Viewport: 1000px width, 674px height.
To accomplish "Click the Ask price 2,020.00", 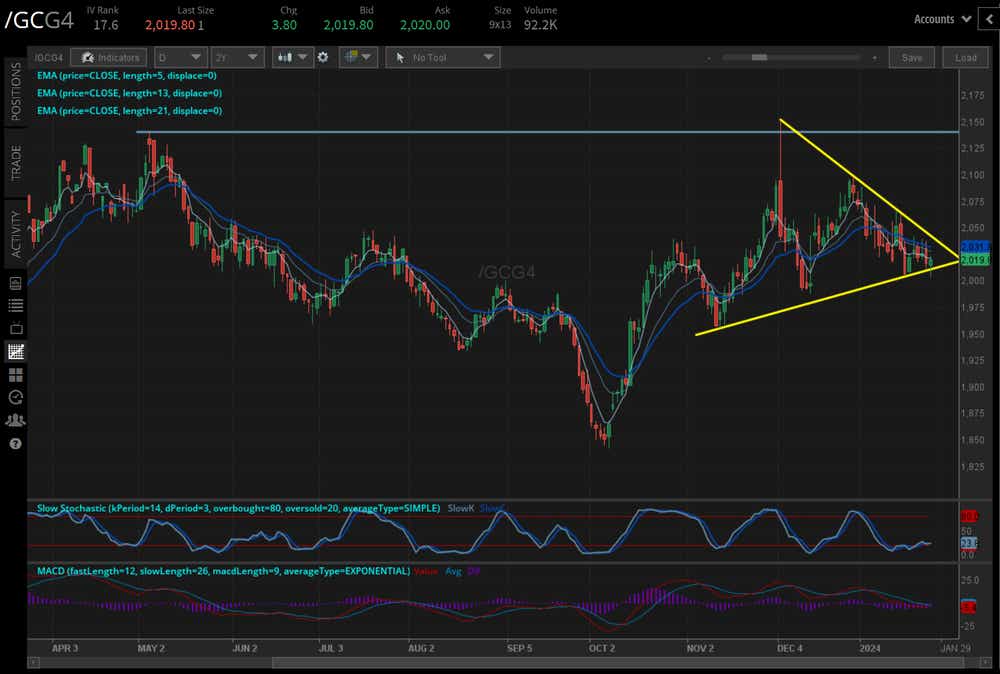I will pyautogui.click(x=425, y=25).
